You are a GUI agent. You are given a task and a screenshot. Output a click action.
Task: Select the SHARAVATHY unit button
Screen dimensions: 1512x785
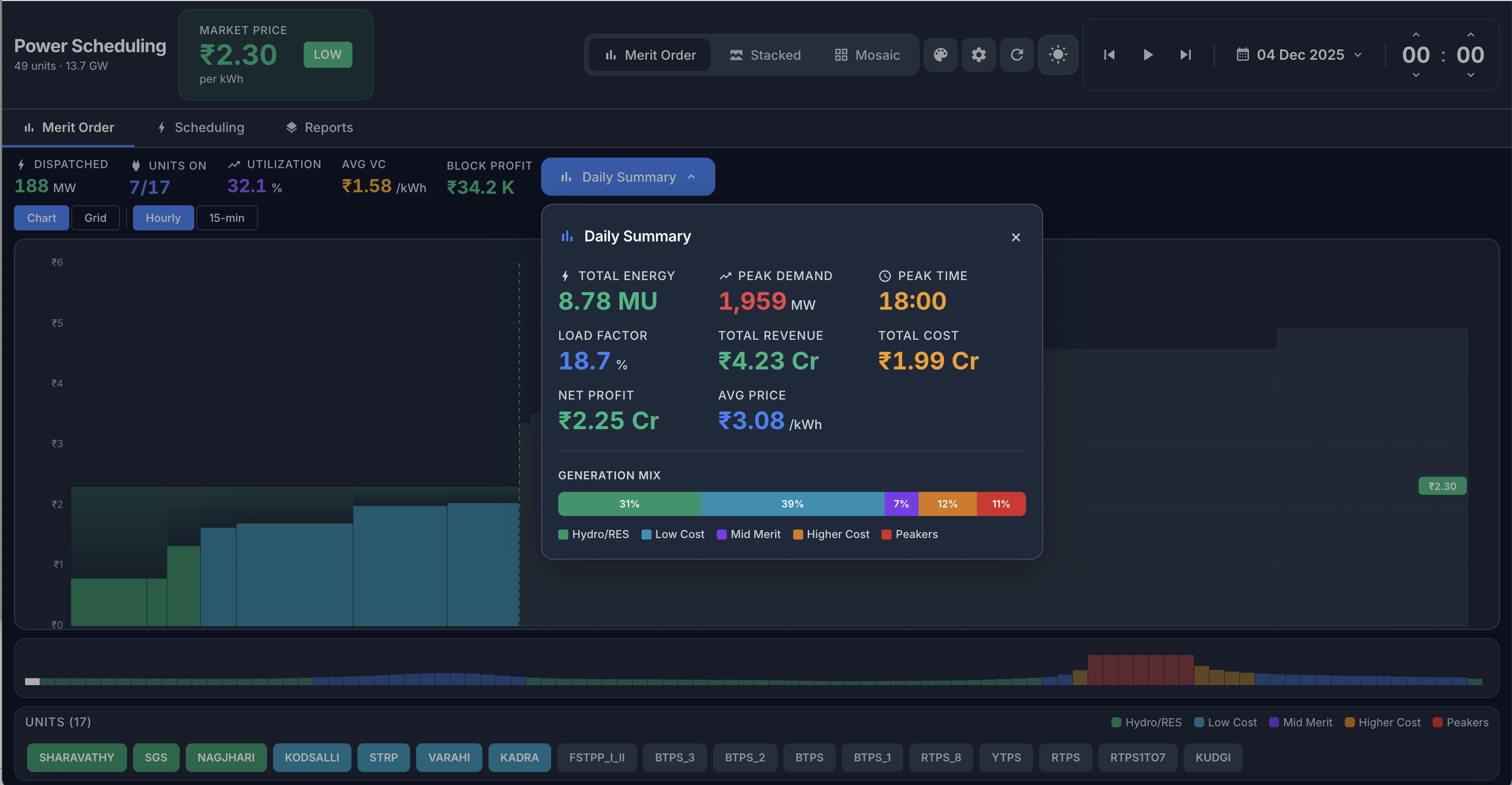76,757
